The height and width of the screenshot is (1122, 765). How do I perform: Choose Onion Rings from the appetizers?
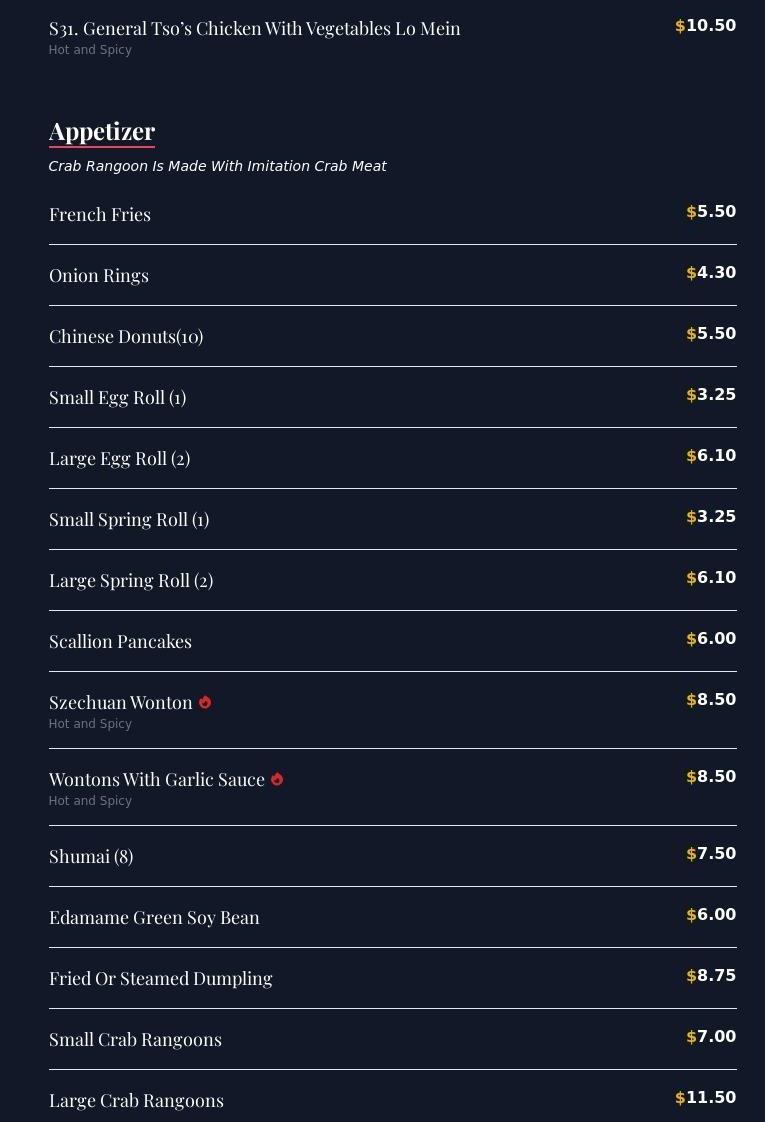(x=99, y=276)
